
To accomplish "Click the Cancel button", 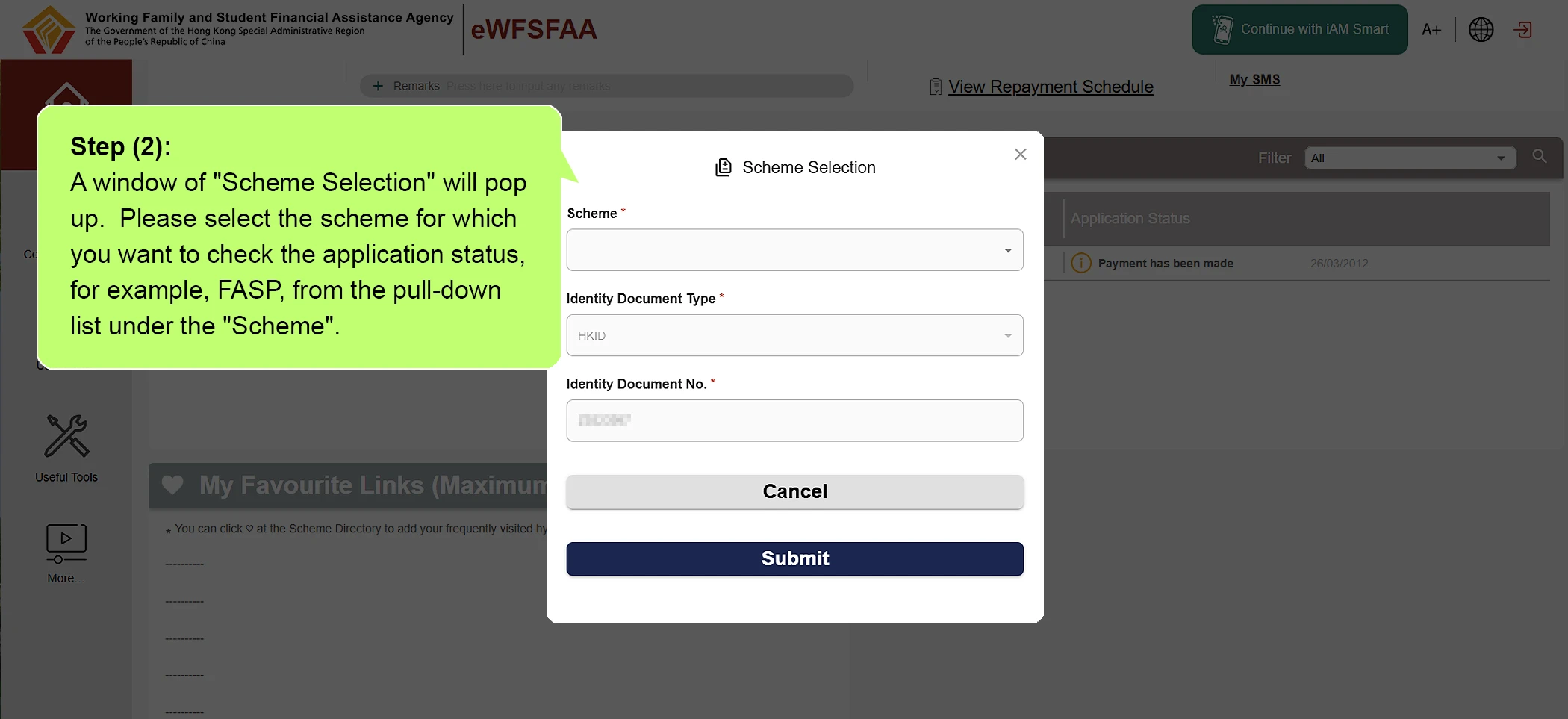I will click(794, 491).
